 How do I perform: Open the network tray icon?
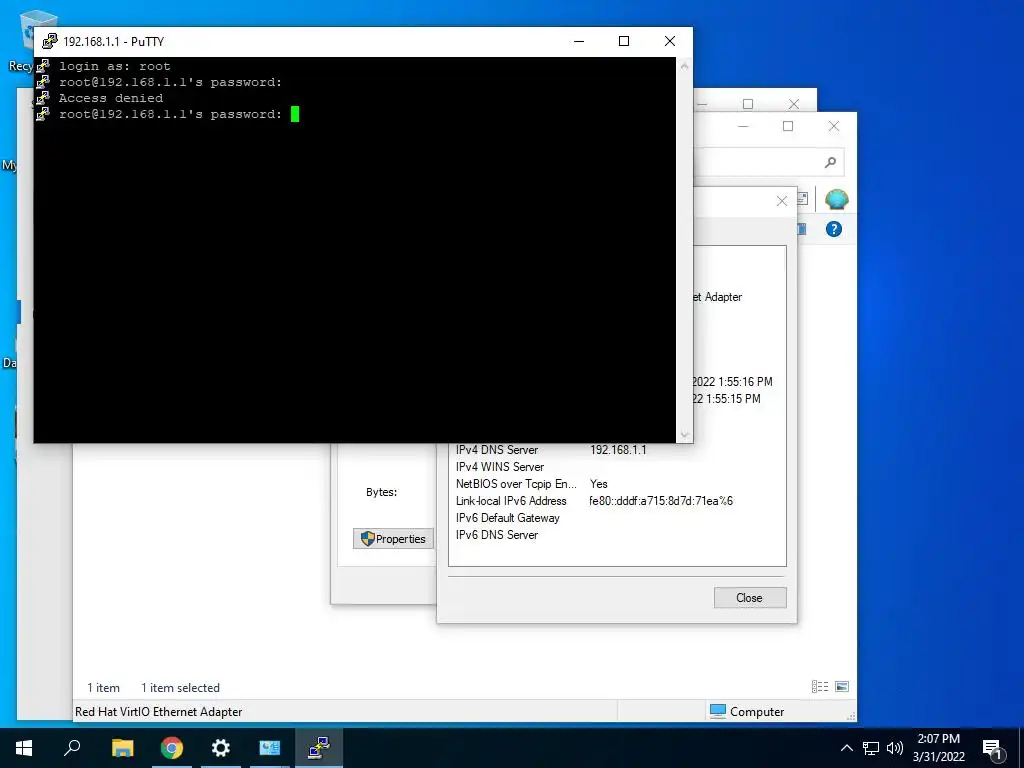coord(871,748)
